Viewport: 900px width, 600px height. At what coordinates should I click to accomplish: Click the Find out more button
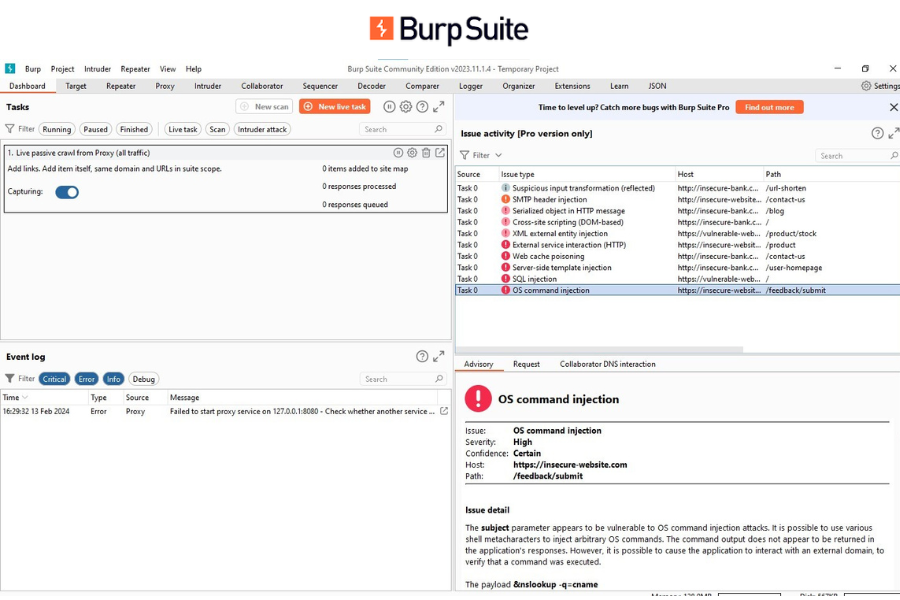(x=769, y=107)
